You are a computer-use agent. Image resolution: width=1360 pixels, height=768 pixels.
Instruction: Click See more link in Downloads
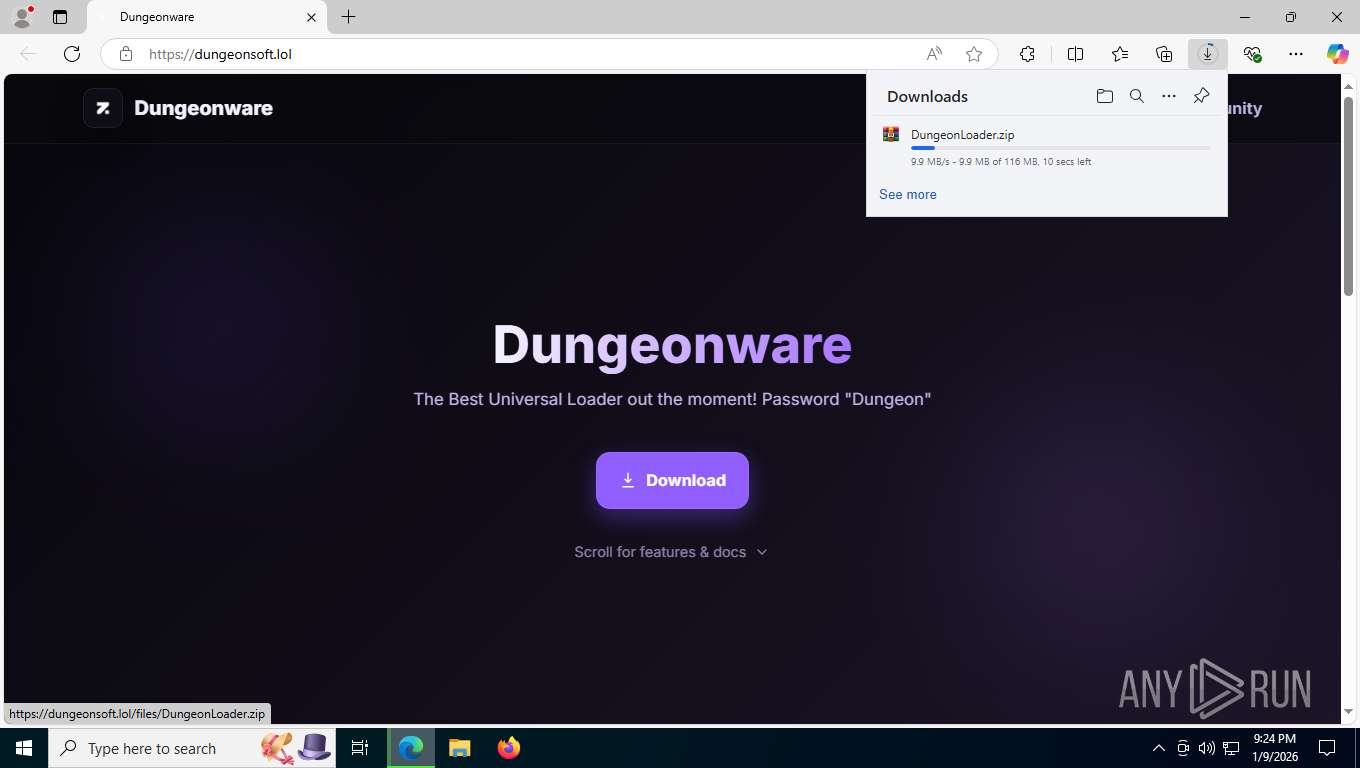point(908,194)
